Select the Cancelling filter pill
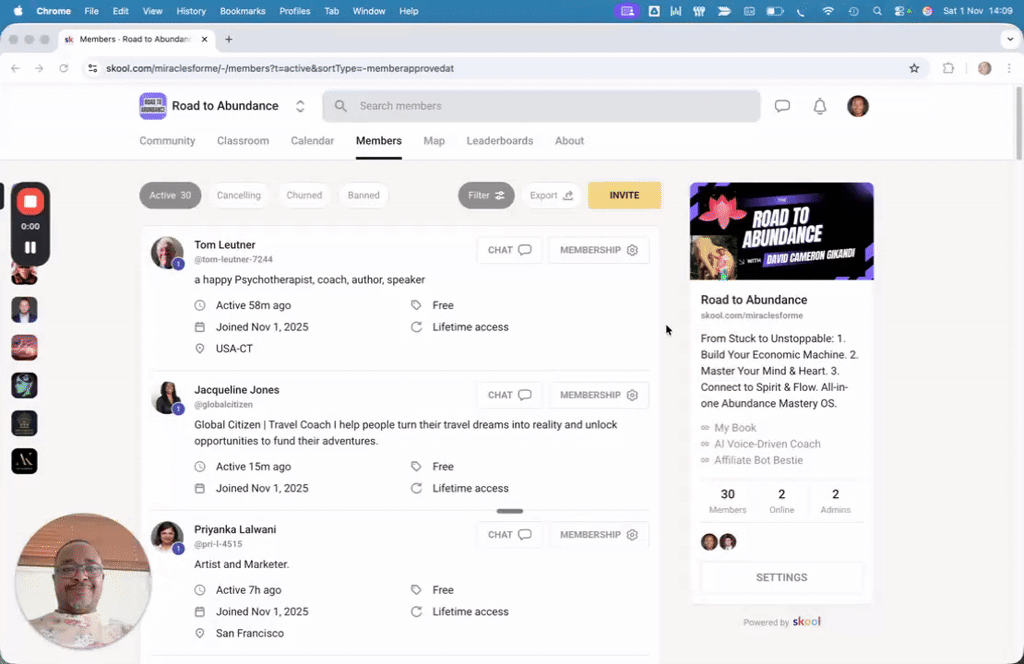Screen dimensions: 1024x664 (238, 195)
